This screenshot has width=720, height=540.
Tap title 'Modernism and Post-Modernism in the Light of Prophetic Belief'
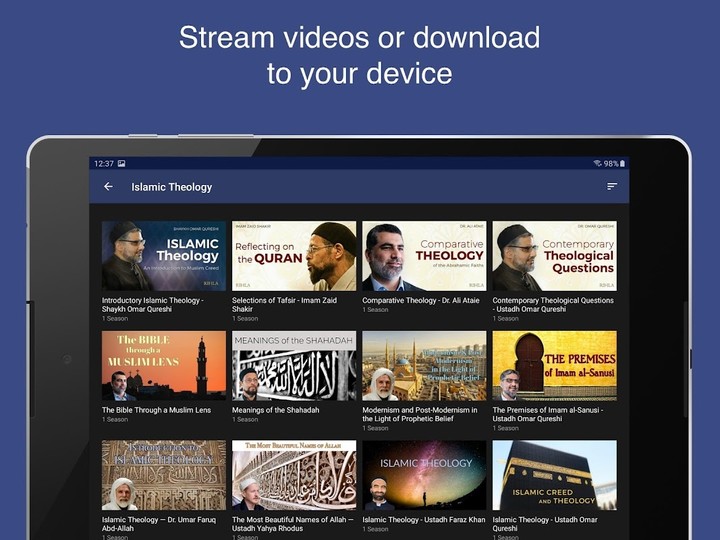click(x=420, y=414)
